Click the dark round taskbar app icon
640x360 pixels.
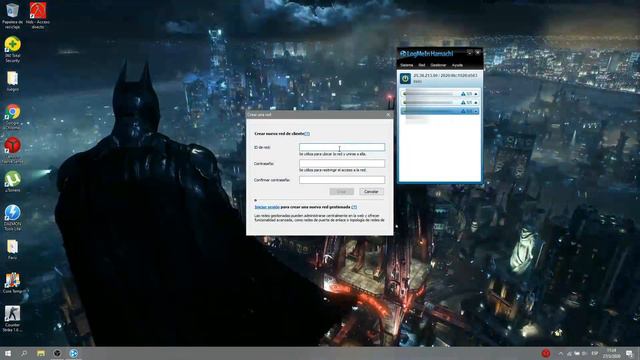(x=57, y=353)
